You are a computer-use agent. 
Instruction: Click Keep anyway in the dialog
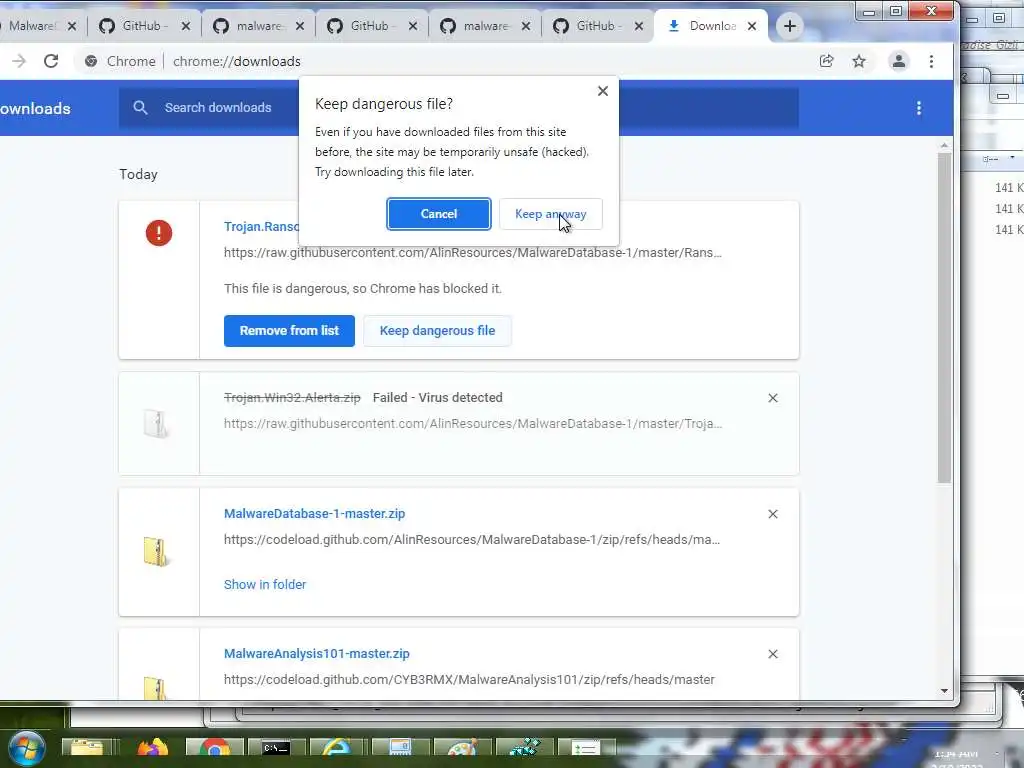551,214
